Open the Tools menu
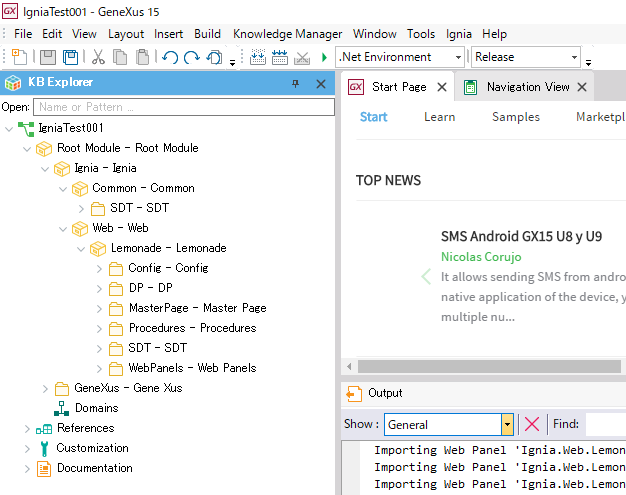Viewport: 626px width, 495px height. coord(421,34)
